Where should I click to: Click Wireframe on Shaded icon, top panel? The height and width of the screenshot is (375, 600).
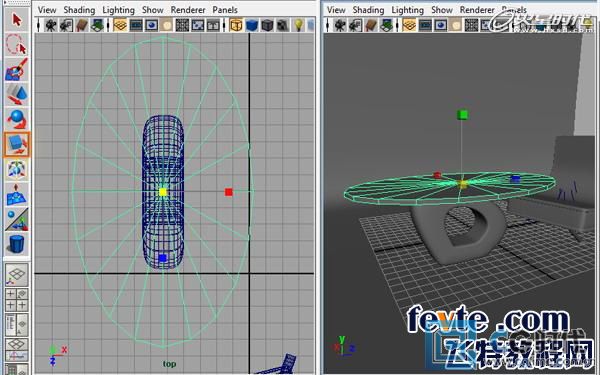coord(267,26)
